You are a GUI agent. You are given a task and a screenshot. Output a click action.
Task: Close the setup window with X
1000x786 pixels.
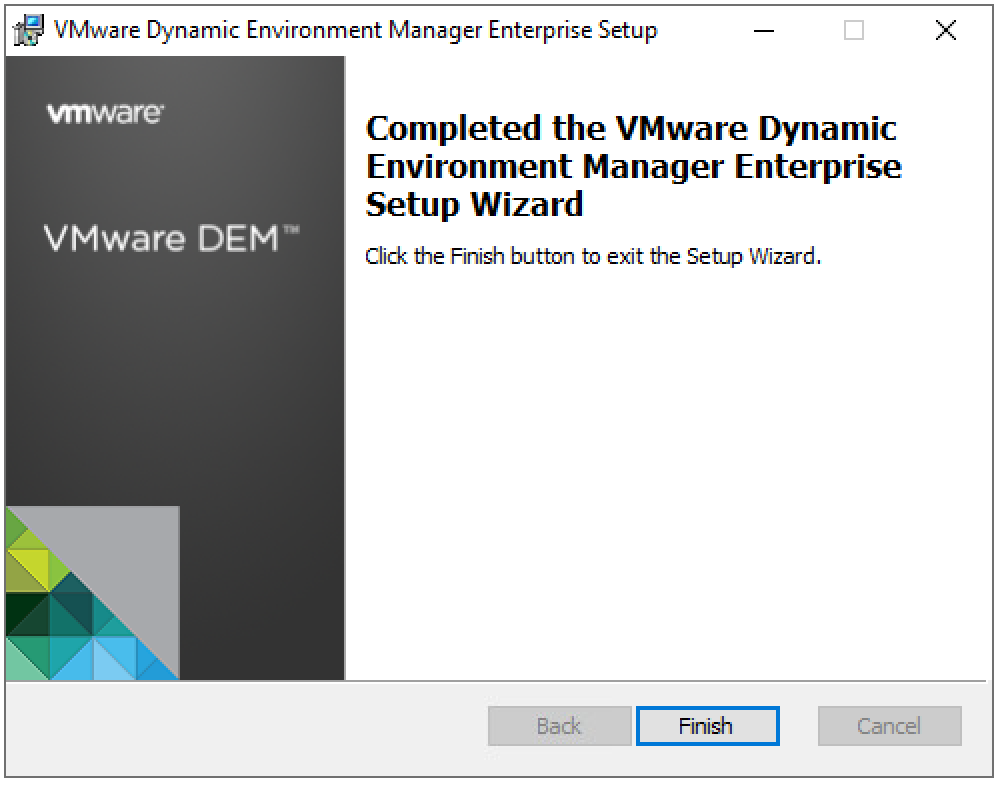tap(945, 31)
